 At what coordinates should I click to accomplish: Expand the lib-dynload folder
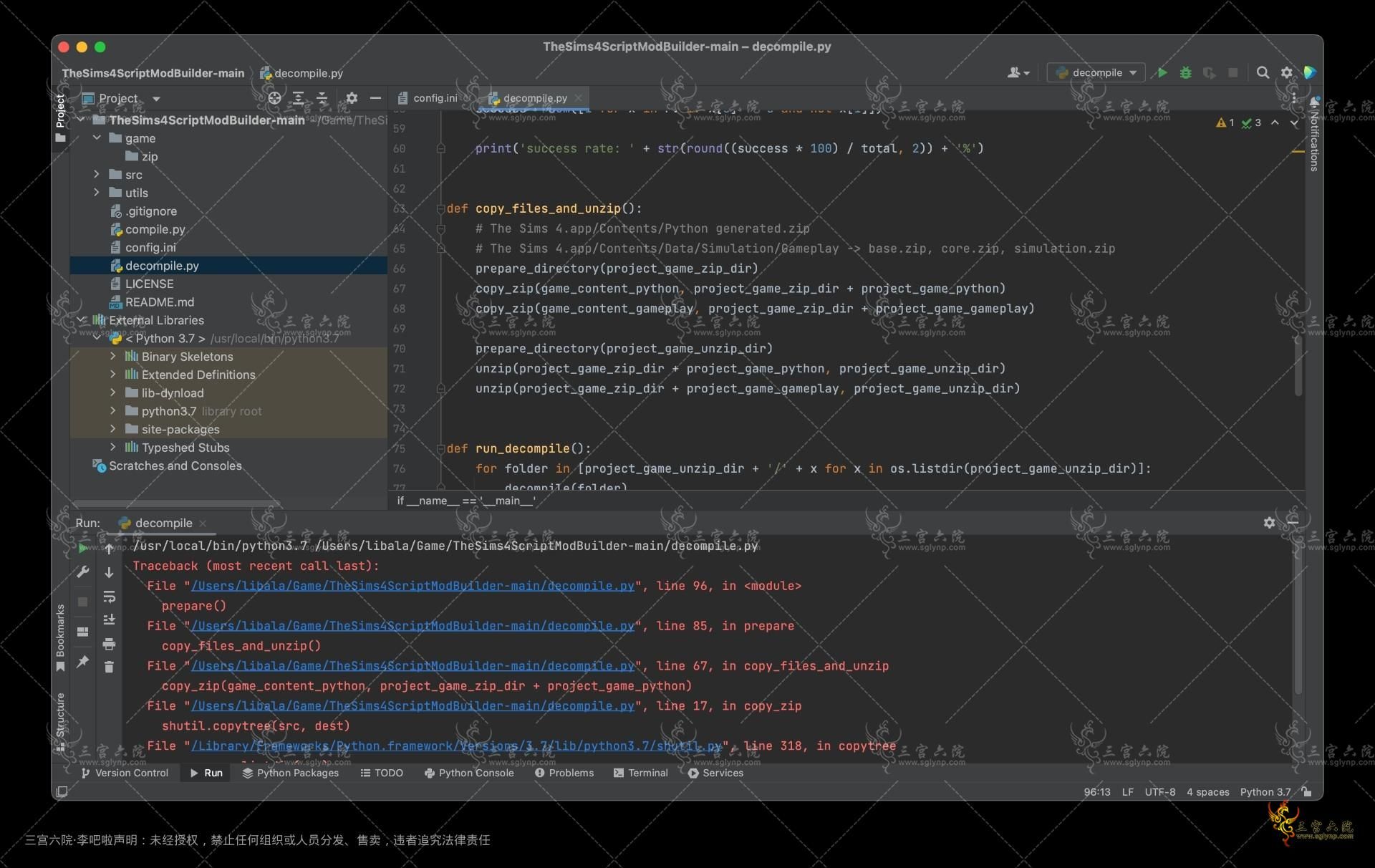112,392
